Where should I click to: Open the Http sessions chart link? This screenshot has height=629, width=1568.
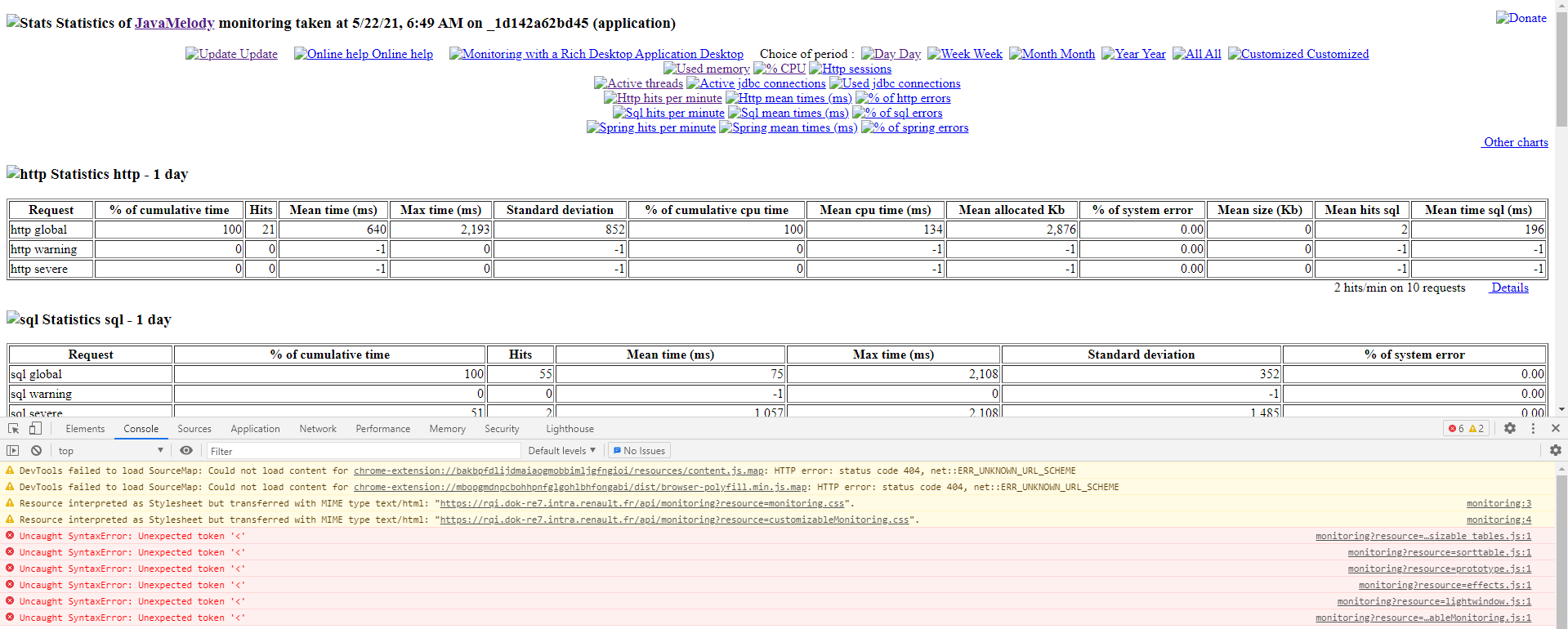coord(851,69)
